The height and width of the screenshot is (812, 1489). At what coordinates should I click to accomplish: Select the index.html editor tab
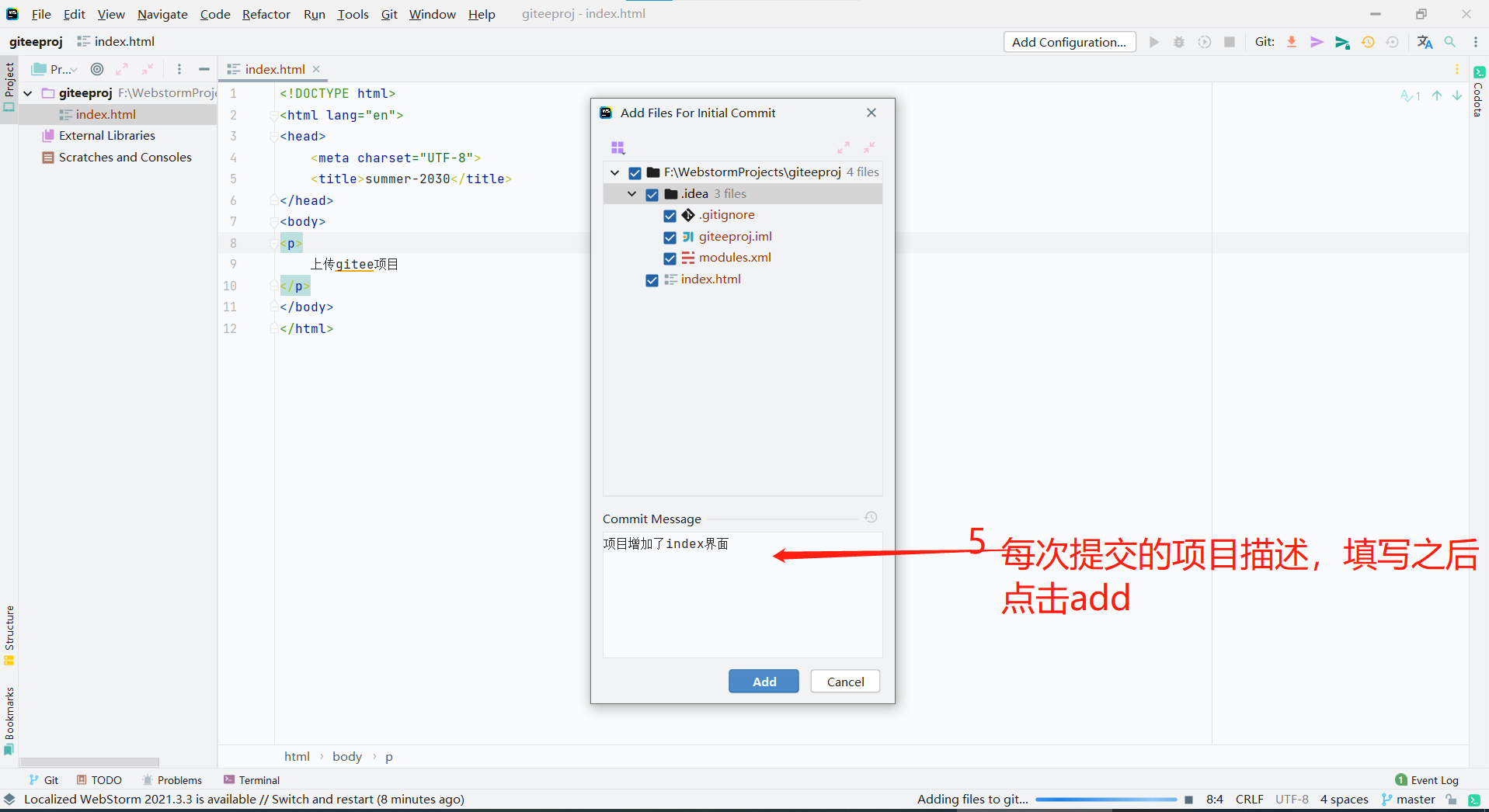coord(274,69)
